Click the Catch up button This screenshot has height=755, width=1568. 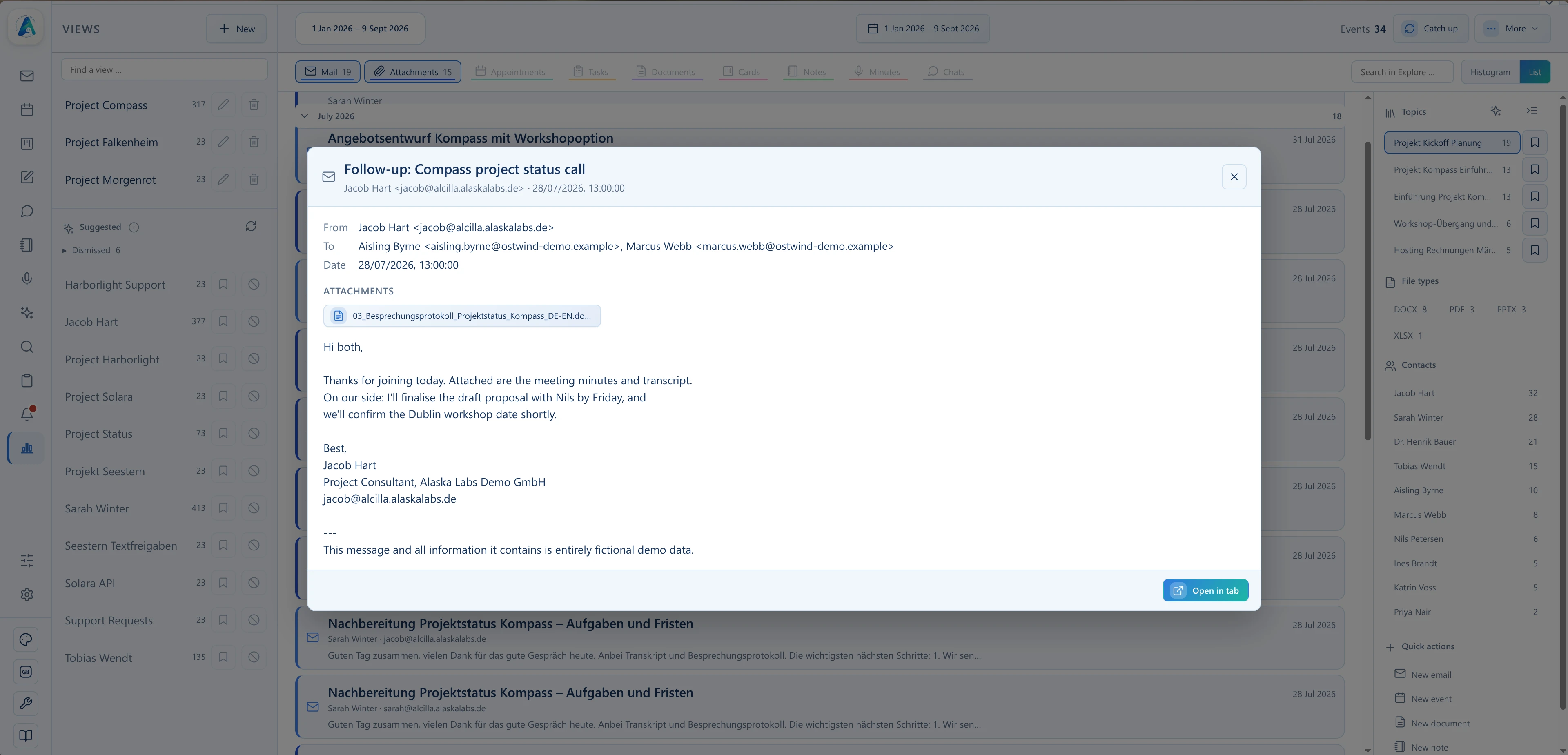pyautogui.click(x=1430, y=29)
